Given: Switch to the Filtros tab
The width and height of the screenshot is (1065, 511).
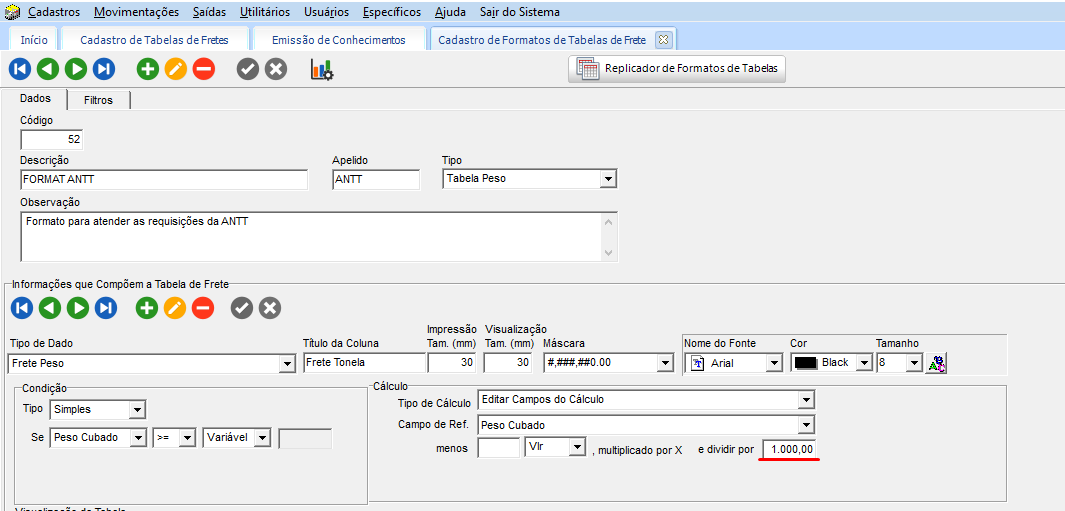Looking at the screenshot, I should 98,100.
